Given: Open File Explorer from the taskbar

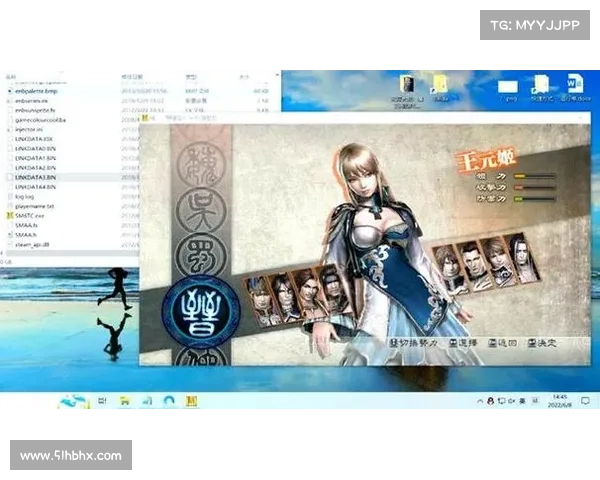Looking at the screenshot, I should (x=124, y=401).
